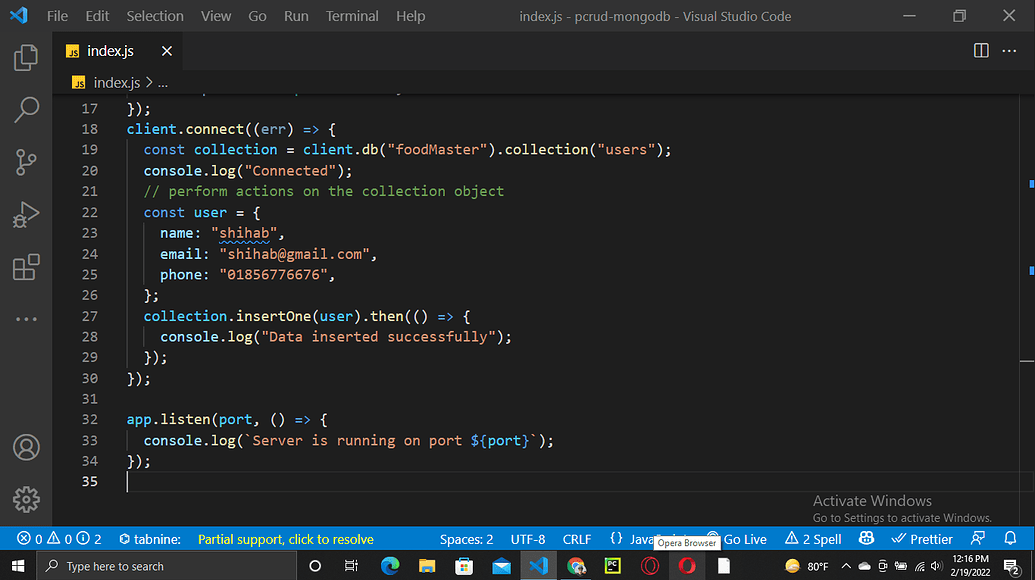1035x580 pixels.
Task: Open additional views via activity bar ellipsis
Action: pos(24,318)
